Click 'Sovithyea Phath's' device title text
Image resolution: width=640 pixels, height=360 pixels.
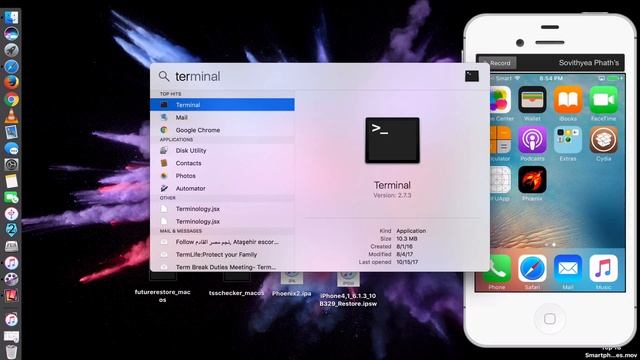(x=589, y=63)
